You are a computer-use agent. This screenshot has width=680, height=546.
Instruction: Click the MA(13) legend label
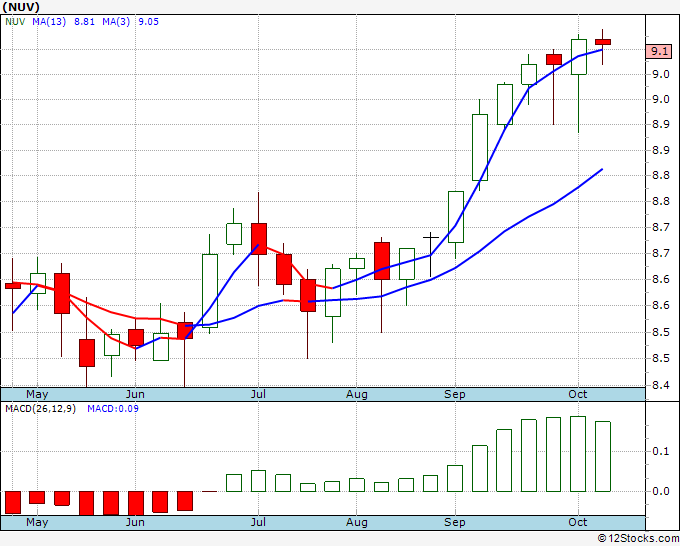click(x=49, y=22)
